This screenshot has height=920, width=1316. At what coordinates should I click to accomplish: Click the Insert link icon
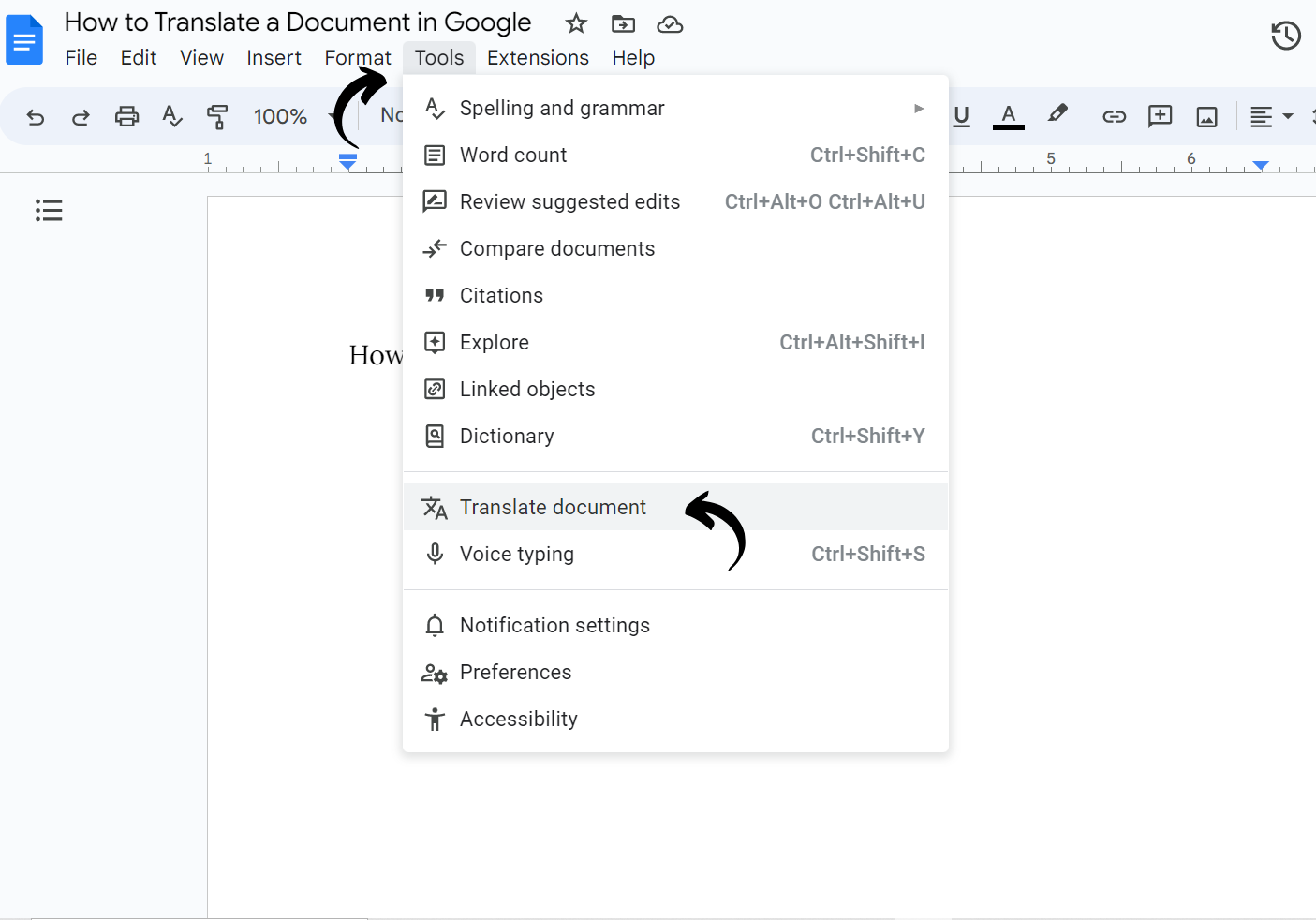[1114, 116]
